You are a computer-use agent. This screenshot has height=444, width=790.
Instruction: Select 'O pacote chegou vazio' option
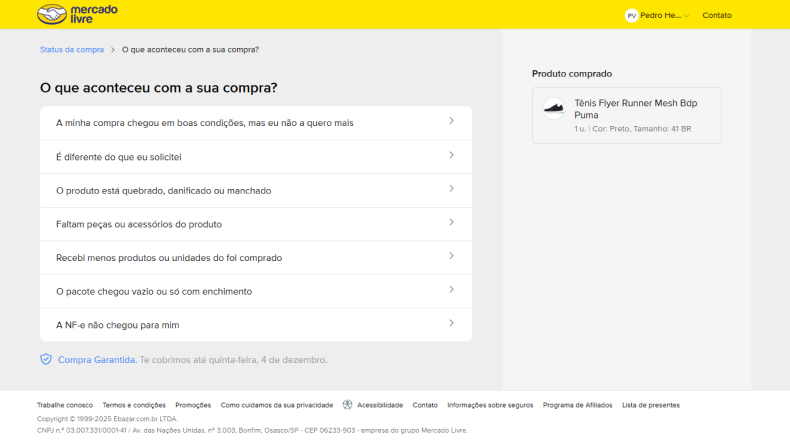click(x=256, y=291)
